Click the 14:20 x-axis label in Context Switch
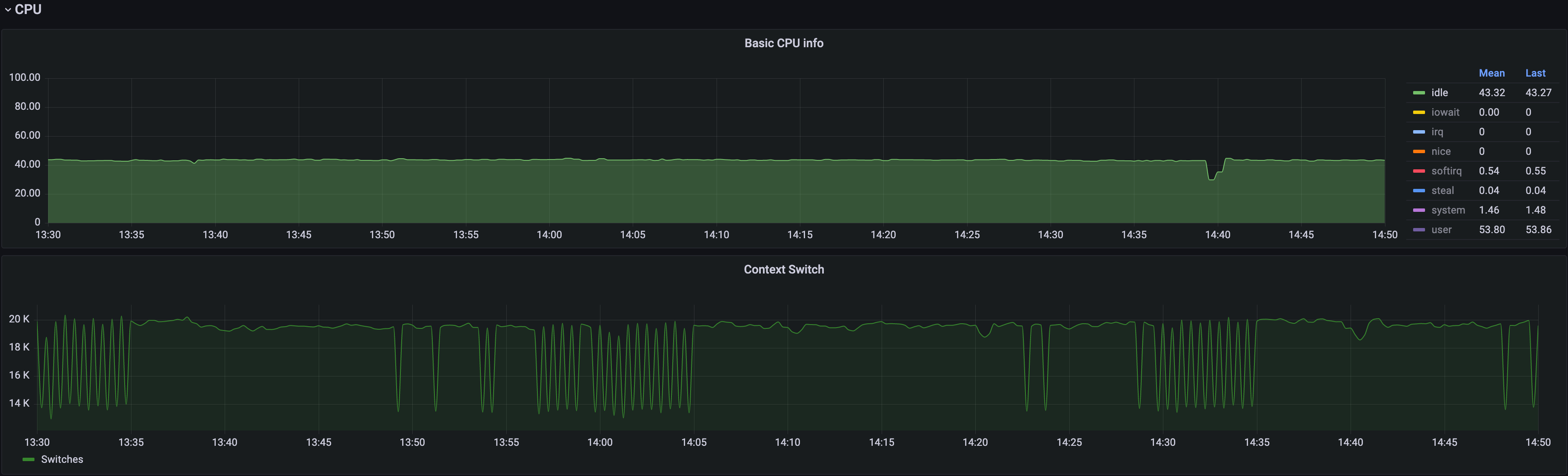1568x476 pixels. click(x=975, y=442)
